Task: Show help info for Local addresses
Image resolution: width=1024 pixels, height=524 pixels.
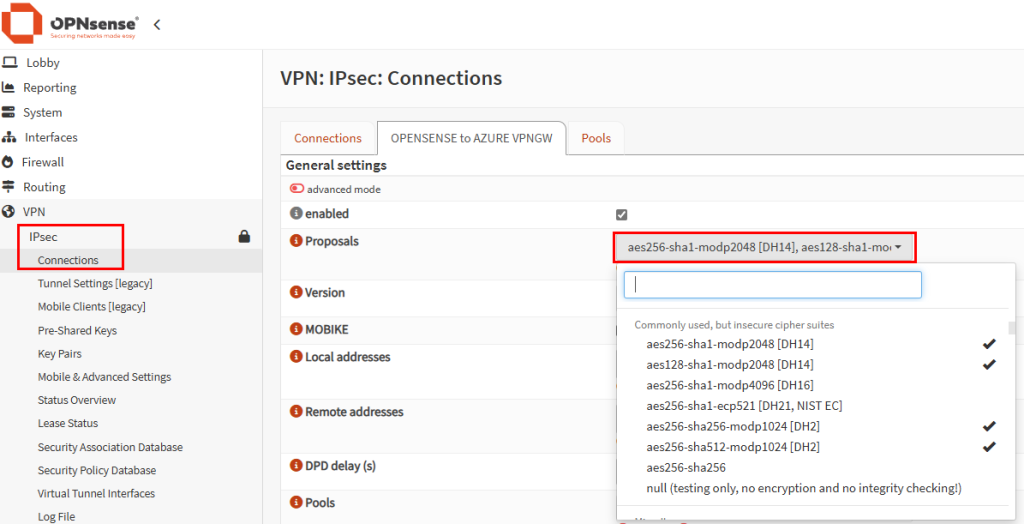Action: coord(296,357)
